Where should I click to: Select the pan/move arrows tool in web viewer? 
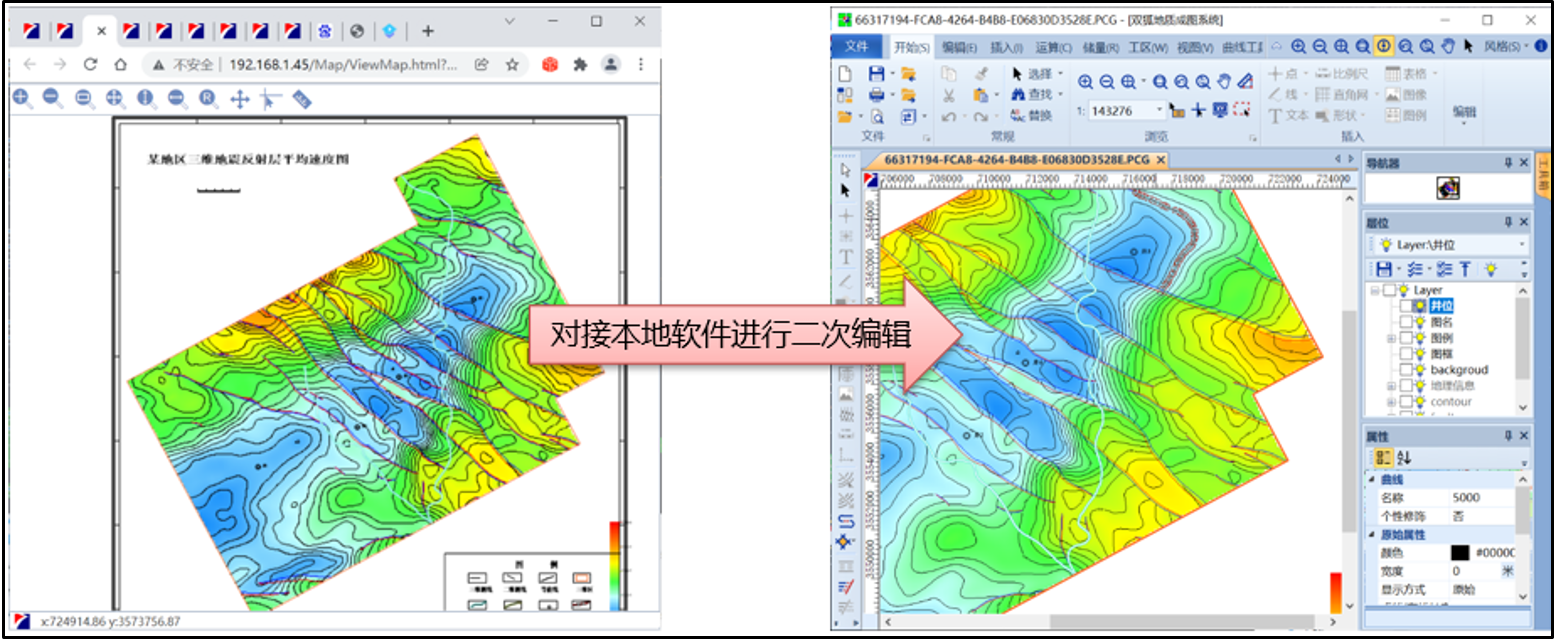(x=239, y=98)
